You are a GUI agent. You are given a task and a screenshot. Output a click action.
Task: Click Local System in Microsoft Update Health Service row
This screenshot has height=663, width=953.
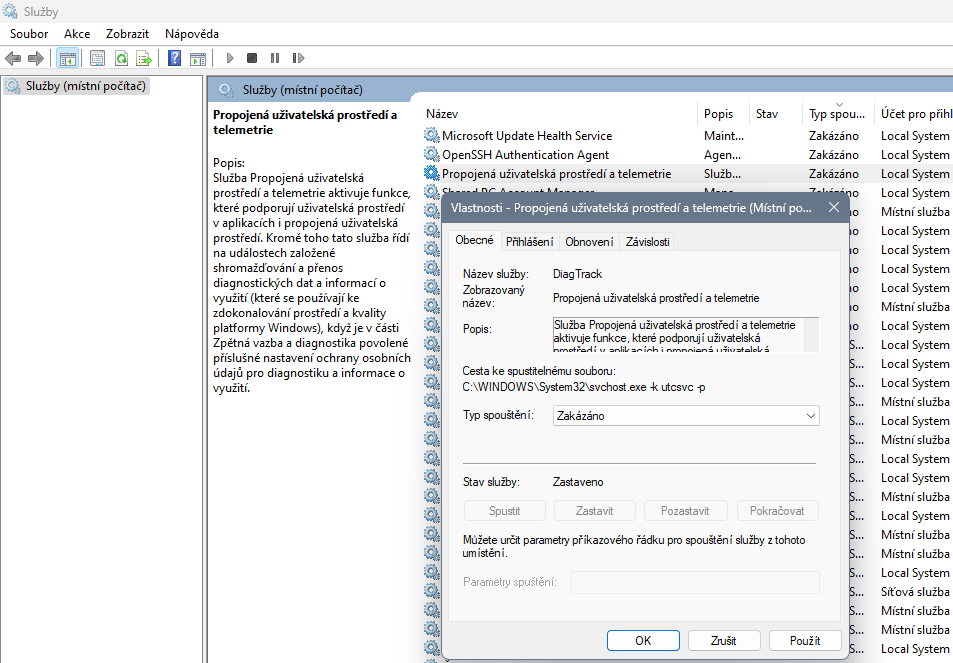(x=915, y=136)
